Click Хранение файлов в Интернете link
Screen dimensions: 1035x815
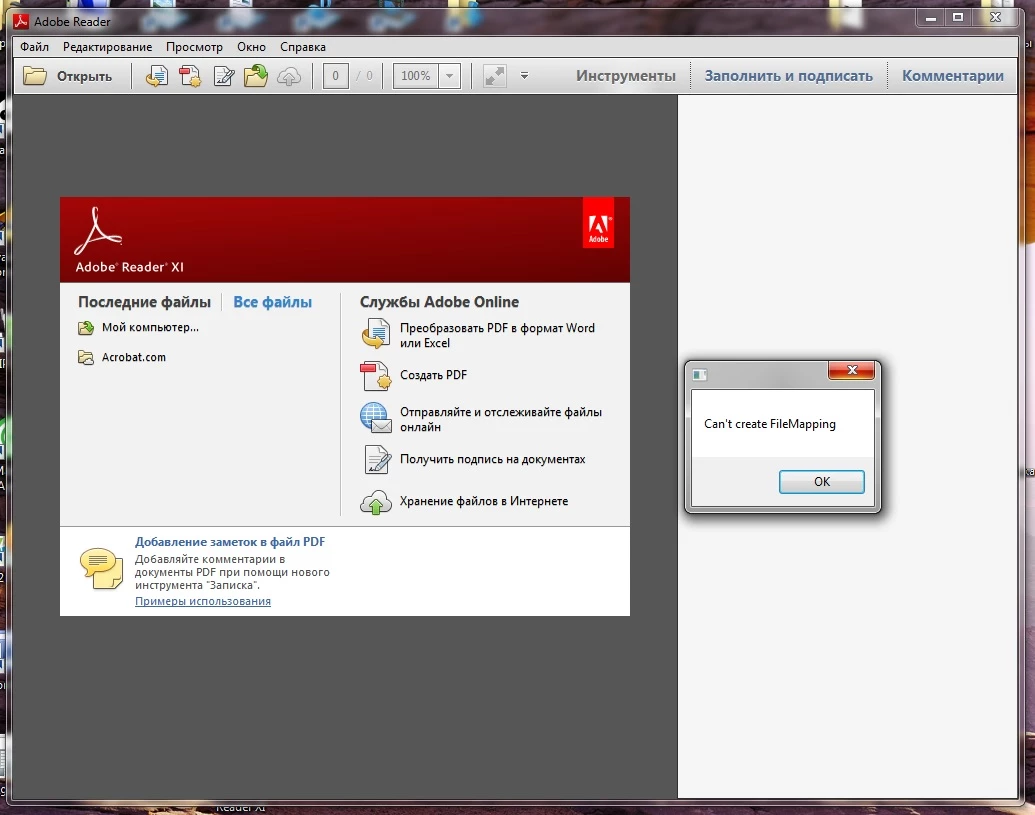484,501
